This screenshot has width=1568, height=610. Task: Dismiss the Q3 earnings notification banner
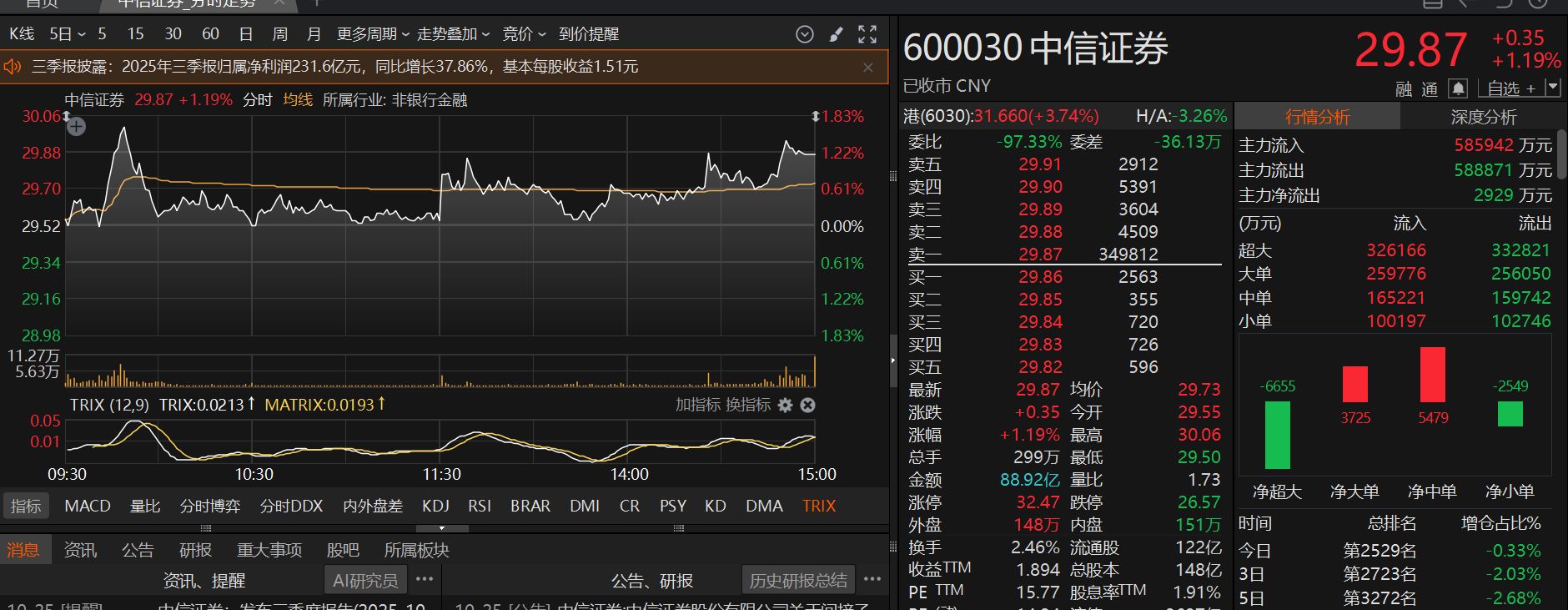tap(868, 68)
